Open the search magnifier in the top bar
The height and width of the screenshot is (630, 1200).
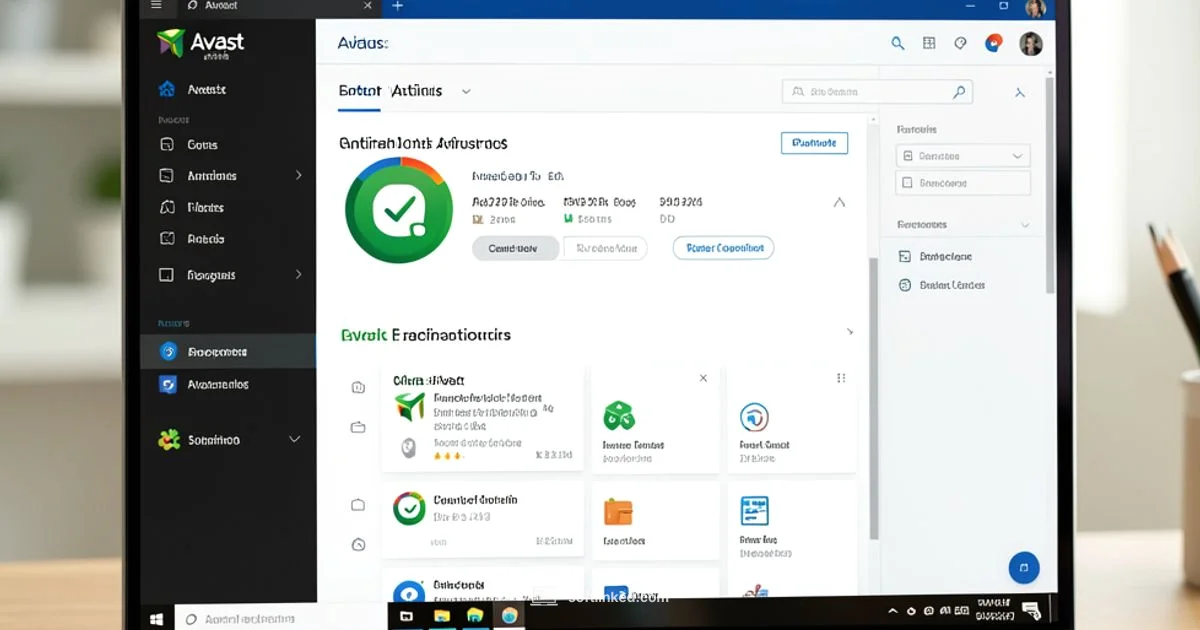[x=897, y=43]
